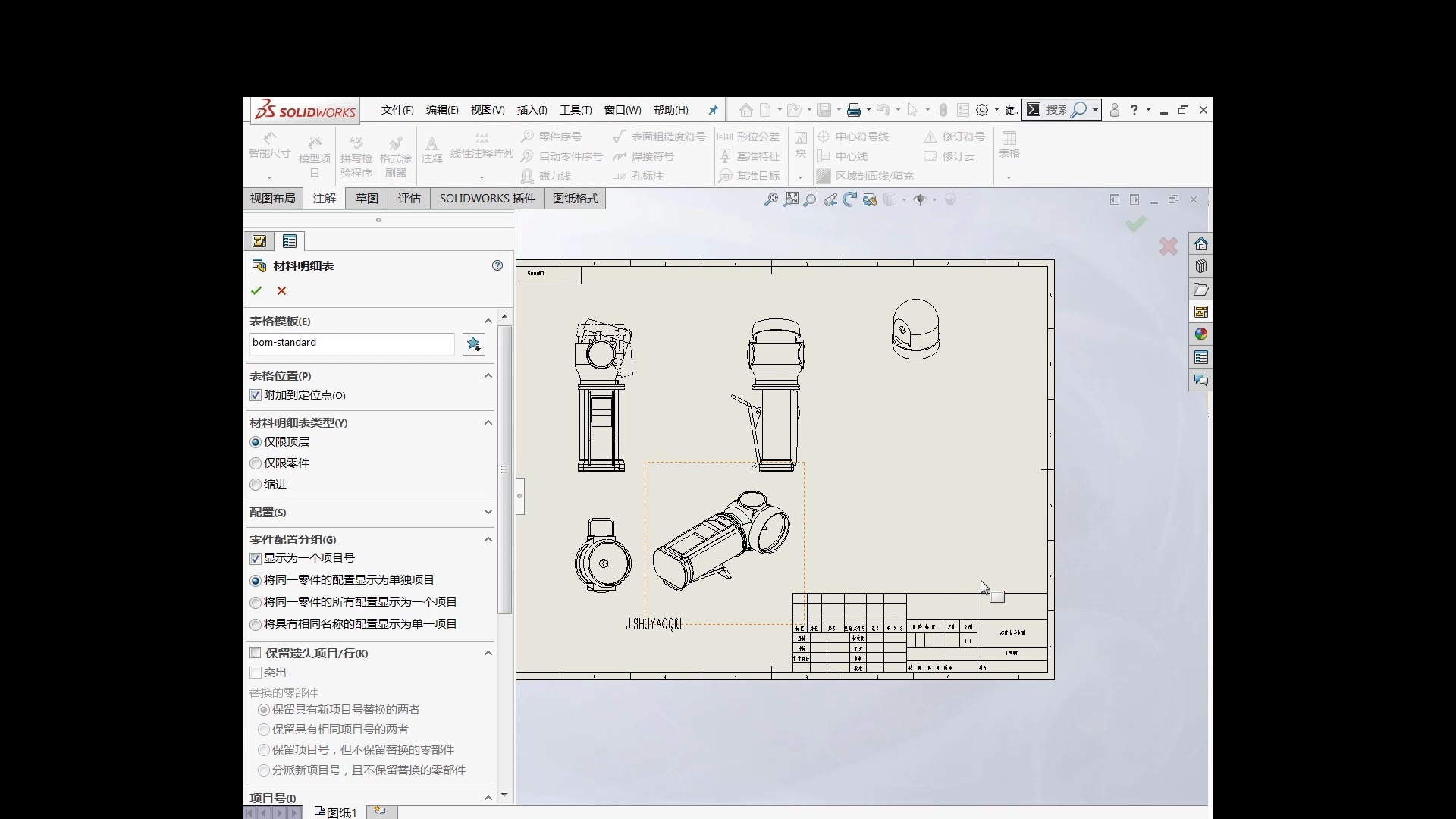This screenshot has width=1456, height=819.
Task: Switch to the PropertyManager panel tab
Action: click(289, 241)
